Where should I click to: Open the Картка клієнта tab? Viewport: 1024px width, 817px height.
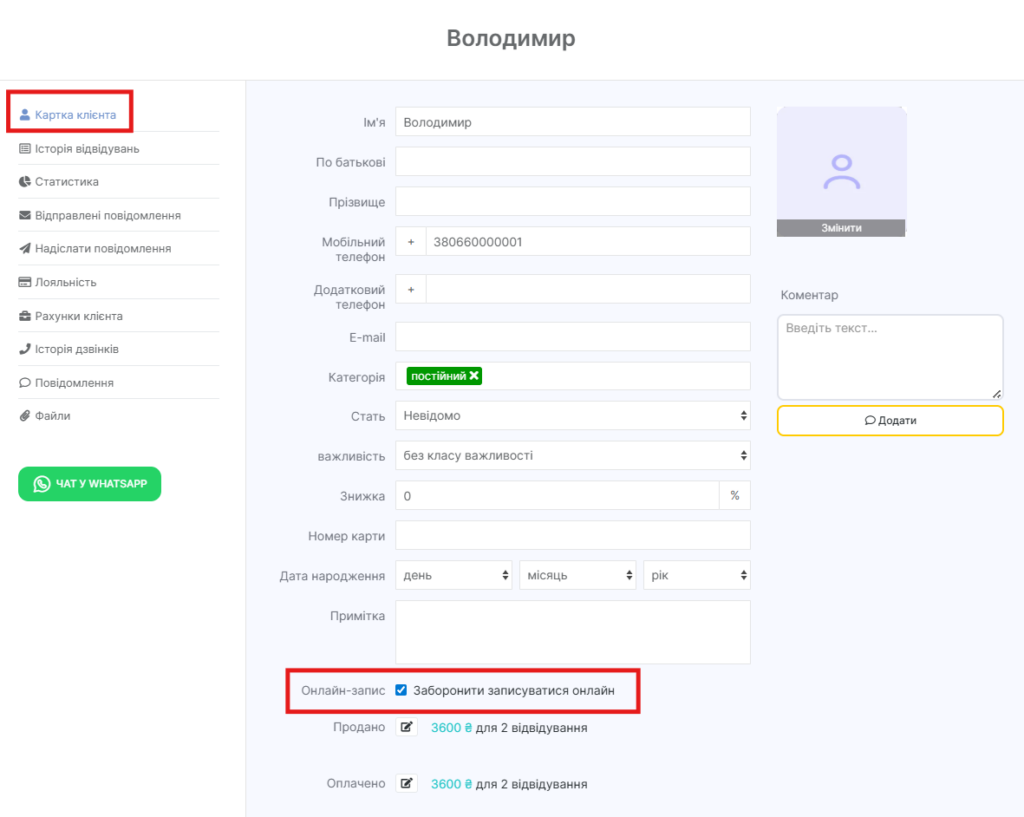pyautogui.click(x=75, y=115)
